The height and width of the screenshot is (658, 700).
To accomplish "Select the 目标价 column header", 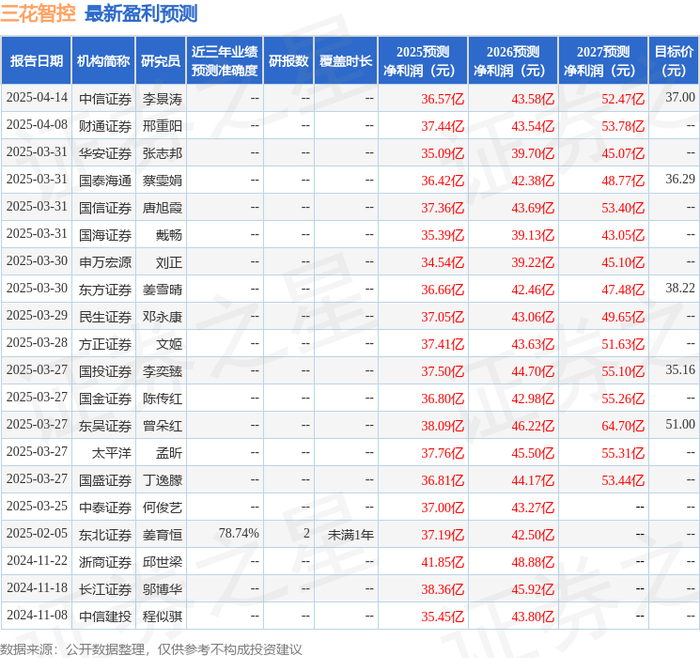I will (674, 61).
